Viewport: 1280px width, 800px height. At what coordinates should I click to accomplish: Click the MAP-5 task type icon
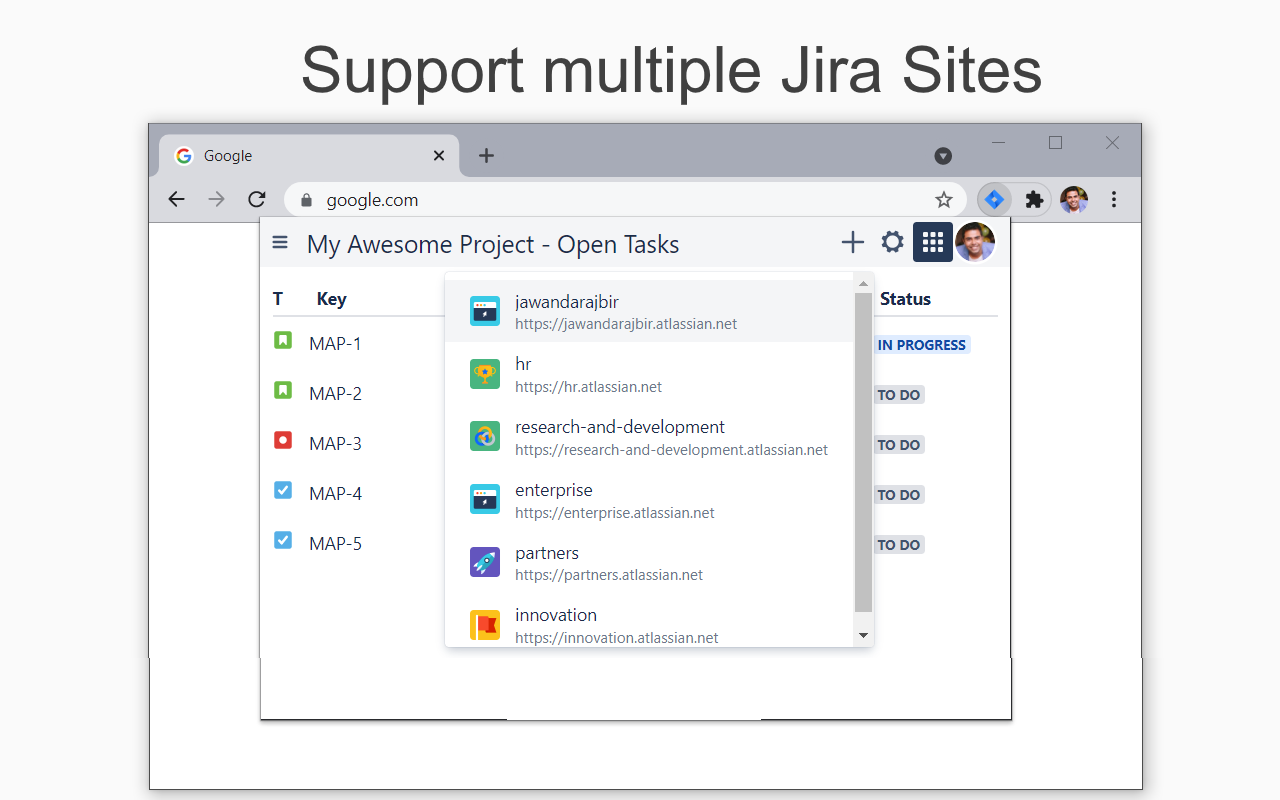[x=283, y=540]
